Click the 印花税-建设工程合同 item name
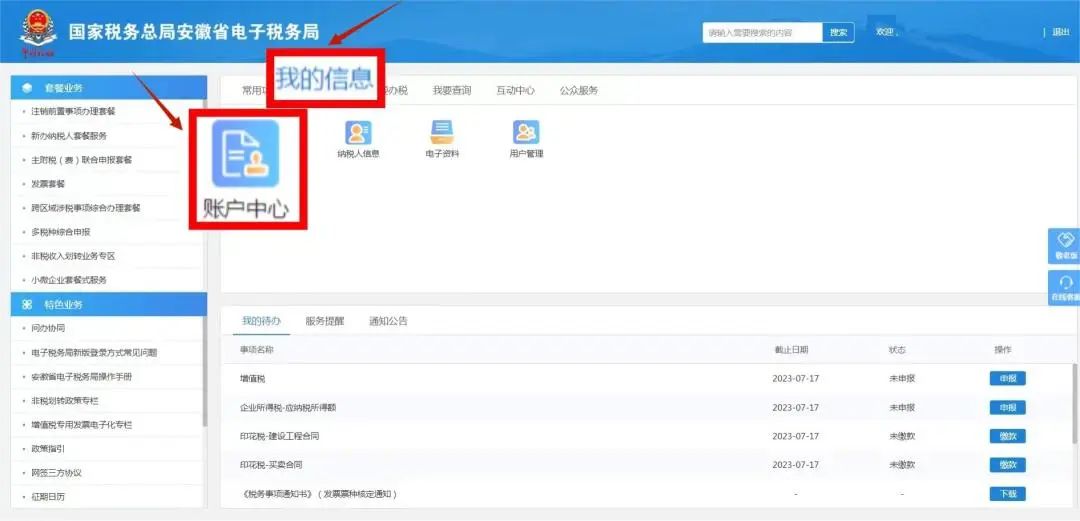1080x521 pixels. tap(280, 437)
